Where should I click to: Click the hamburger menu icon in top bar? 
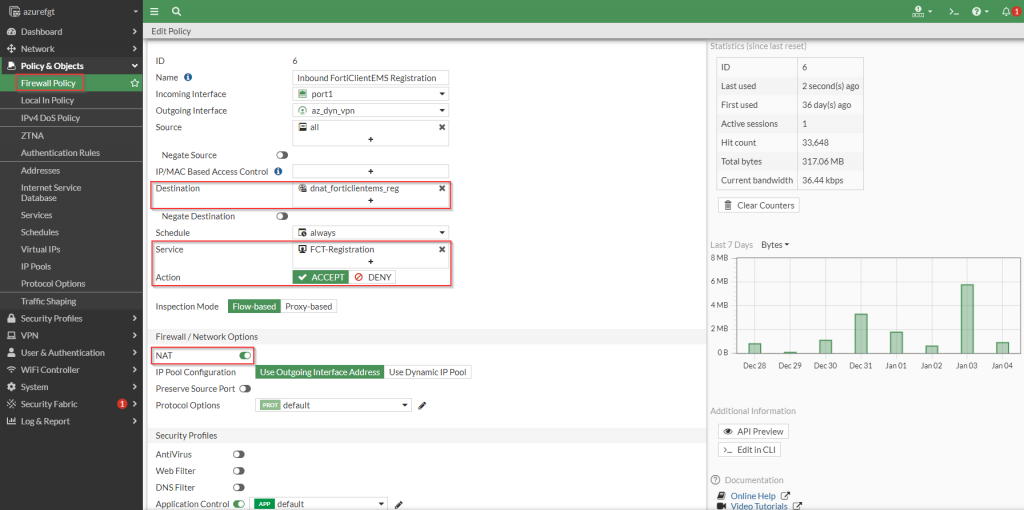click(x=154, y=11)
